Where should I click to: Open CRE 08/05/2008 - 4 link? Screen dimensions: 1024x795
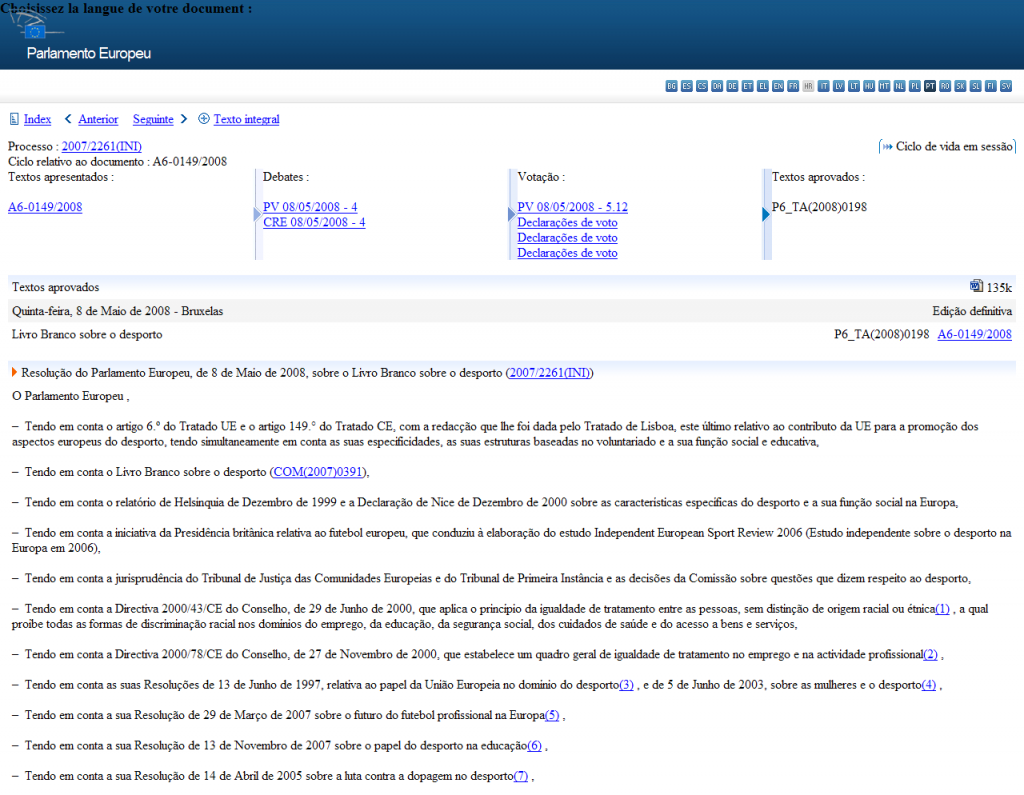point(313,222)
